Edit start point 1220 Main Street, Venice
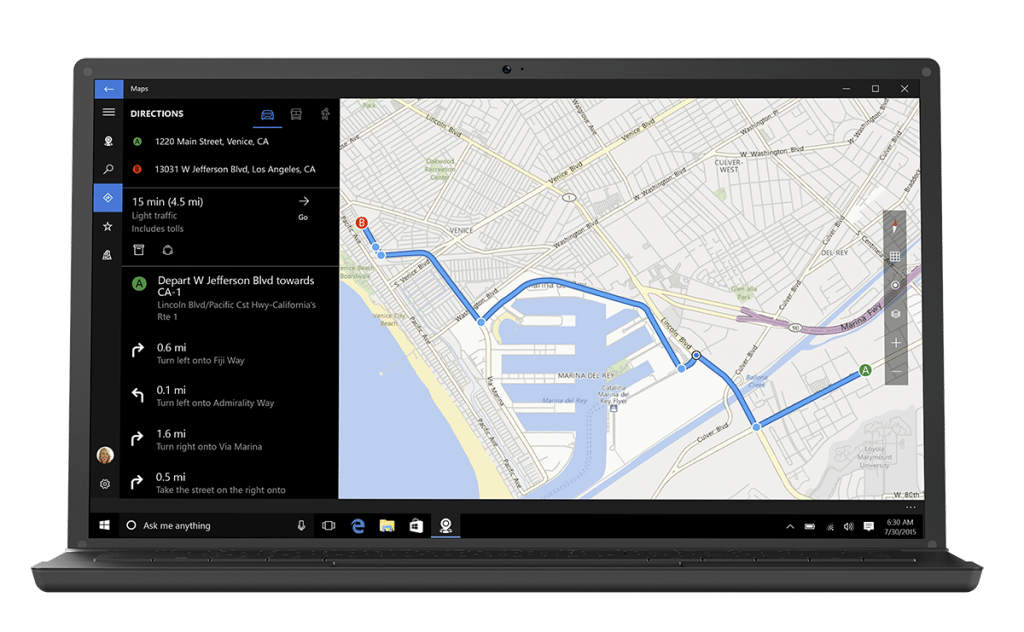 coord(212,141)
